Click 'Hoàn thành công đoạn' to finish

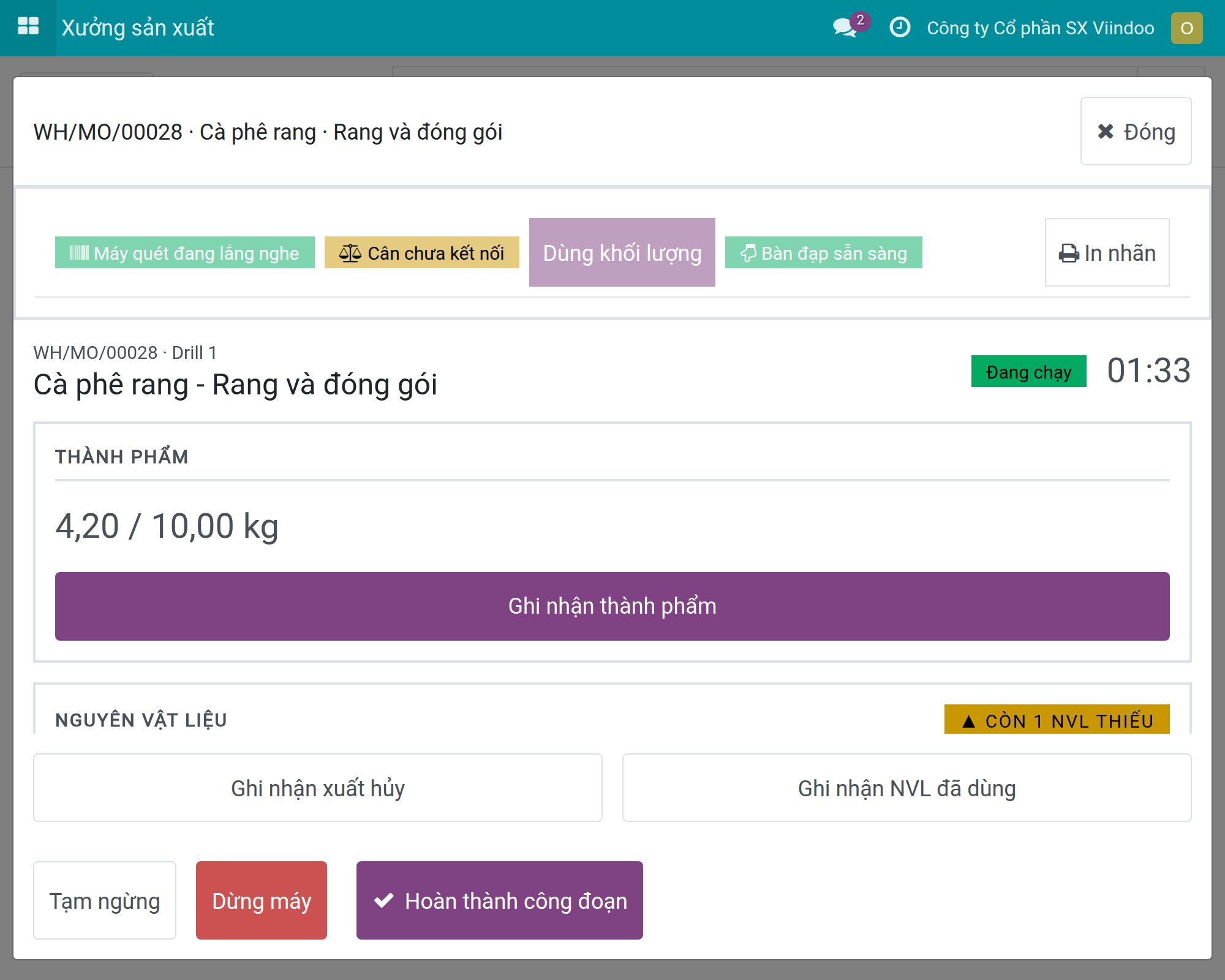500,900
